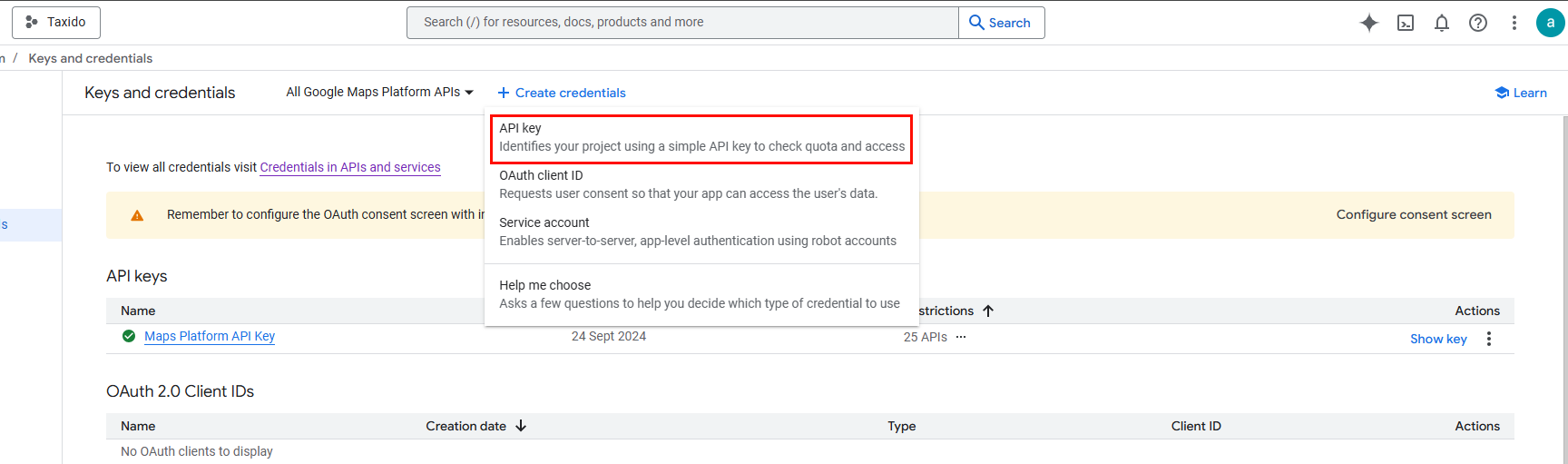Pick Help me choose option
The width and height of the screenshot is (1568, 464).
(701, 294)
